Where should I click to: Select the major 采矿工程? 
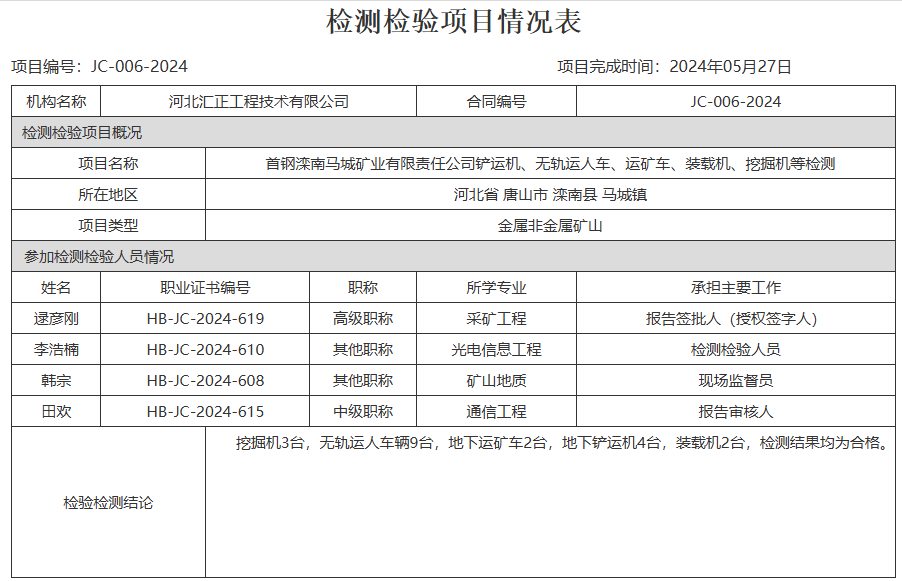pyautogui.click(x=496, y=319)
